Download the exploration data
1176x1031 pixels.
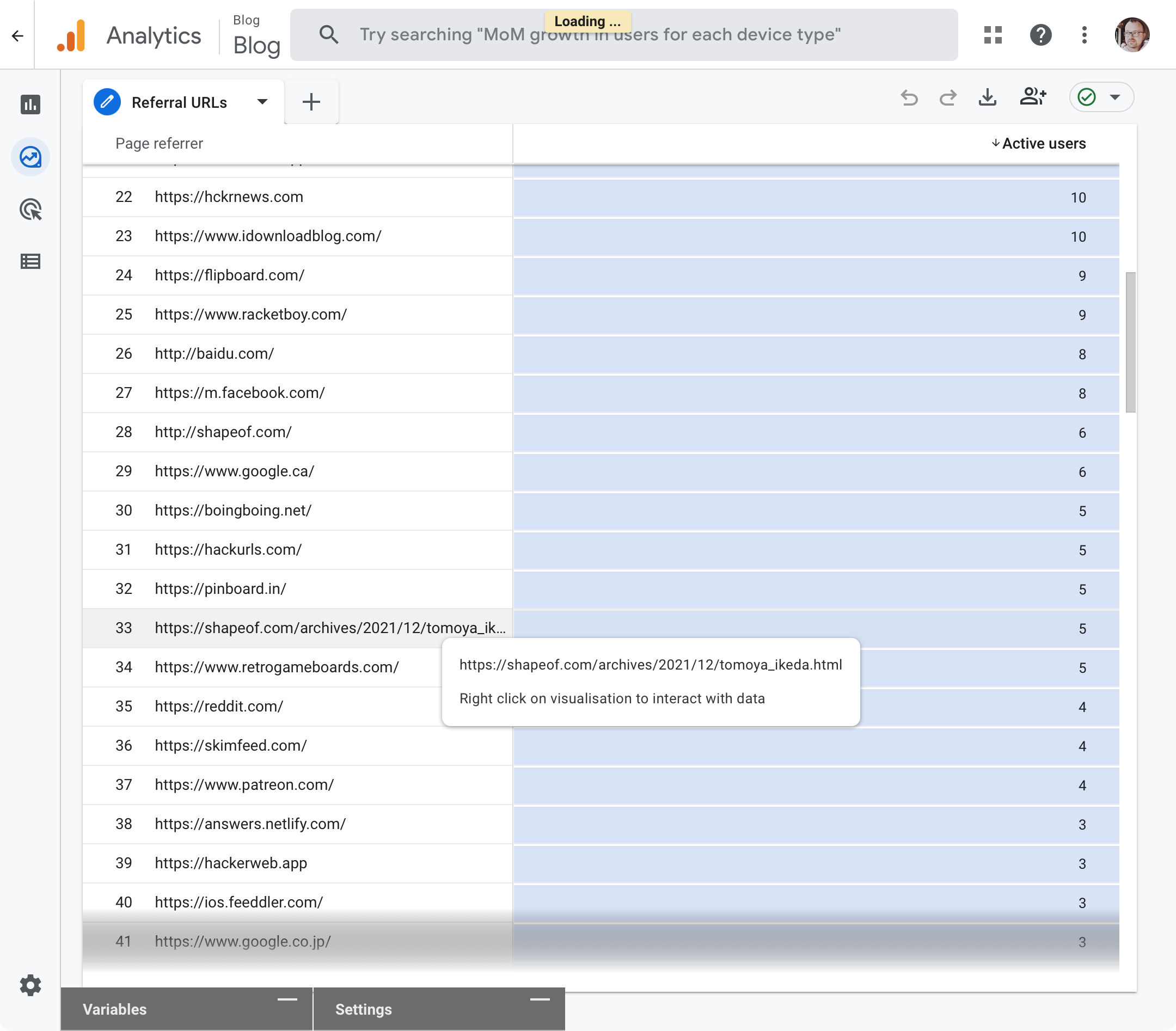coord(987,97)
